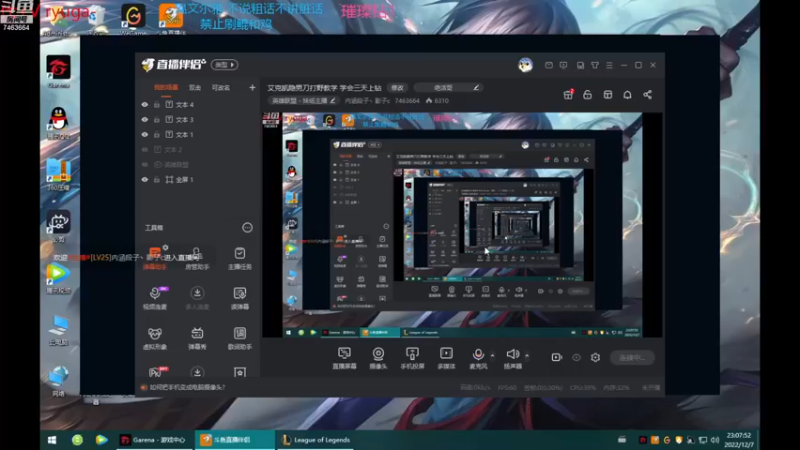Select the 全屏 1 source row
The height and width of the screenshot is (450, 800).
pos(197,180)
